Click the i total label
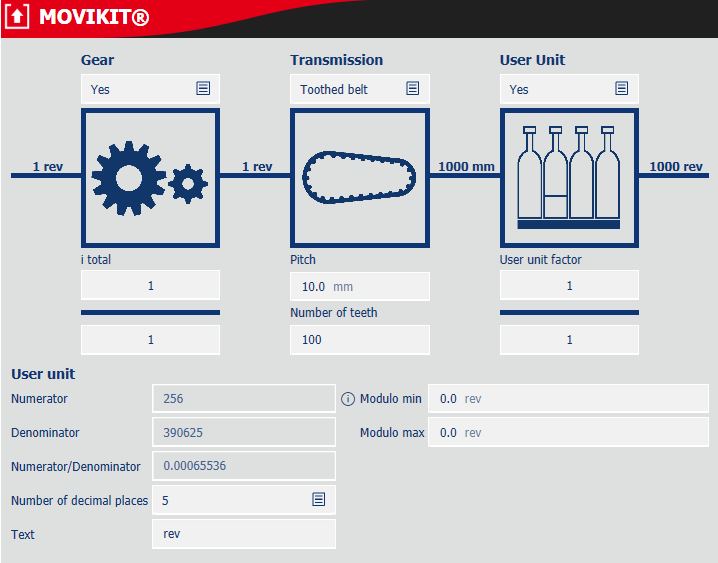The width and height of the screenshot is (718, 563). 96,260
